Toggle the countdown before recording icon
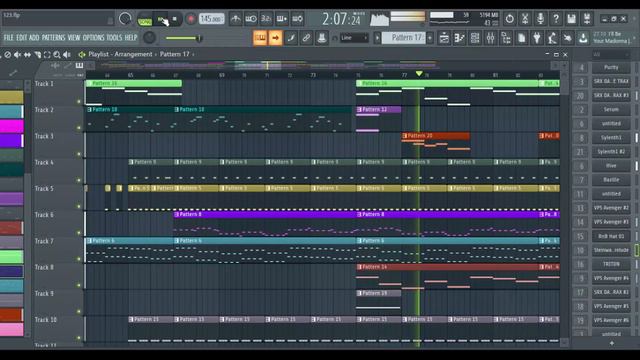Image resolution: width=640 pixels, height=360 pixels. [266, 19]
